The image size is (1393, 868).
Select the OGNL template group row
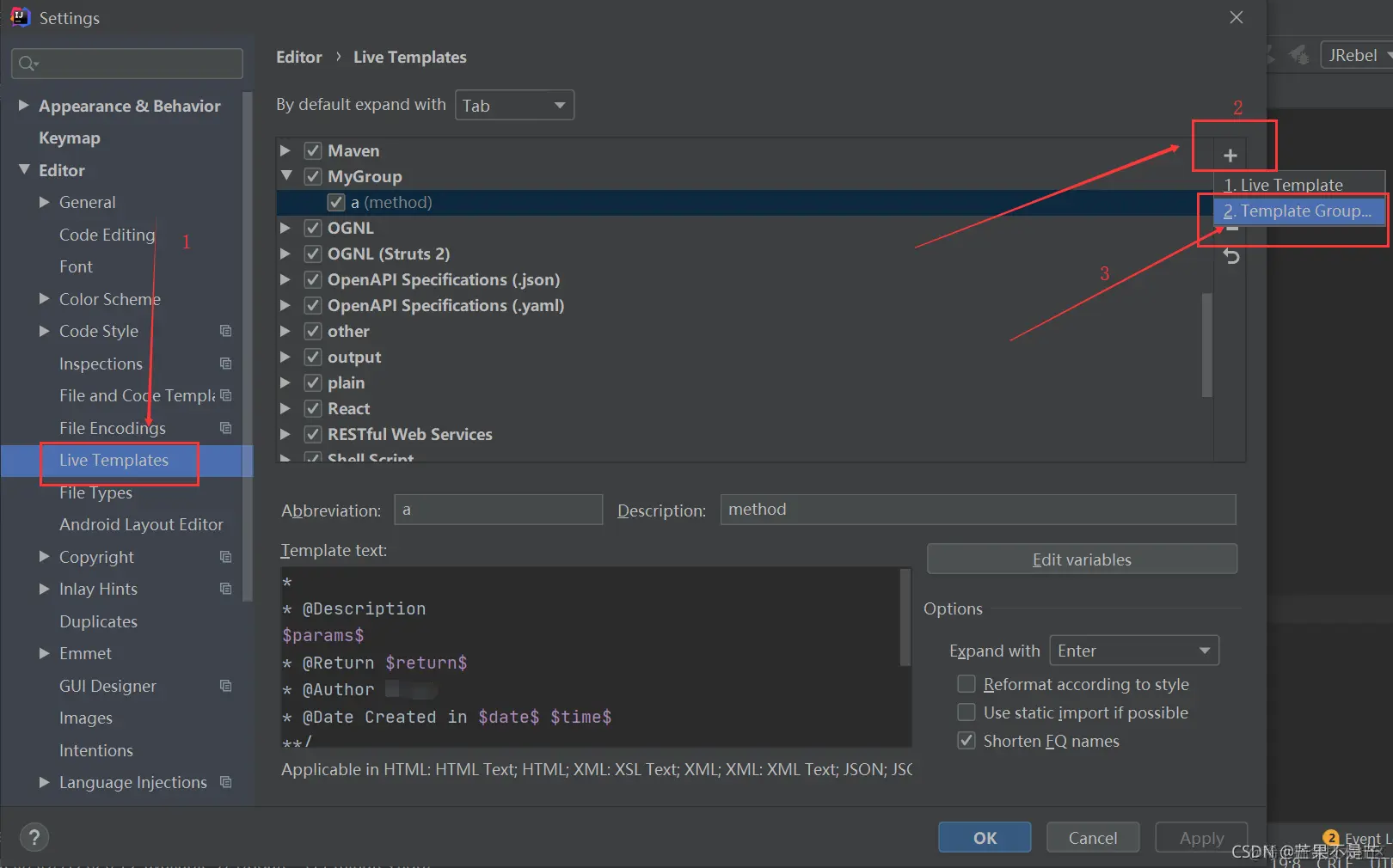(744, 228)
